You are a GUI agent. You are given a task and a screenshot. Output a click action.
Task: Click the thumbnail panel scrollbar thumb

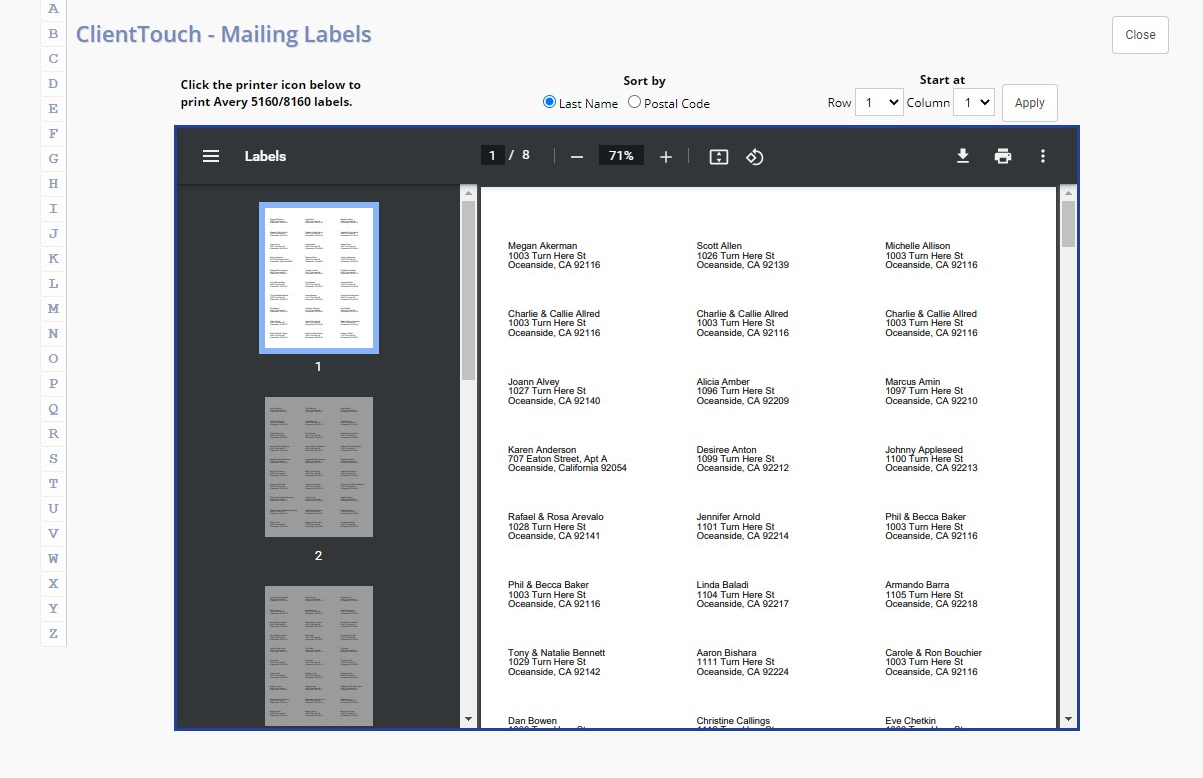pos(468,290)
